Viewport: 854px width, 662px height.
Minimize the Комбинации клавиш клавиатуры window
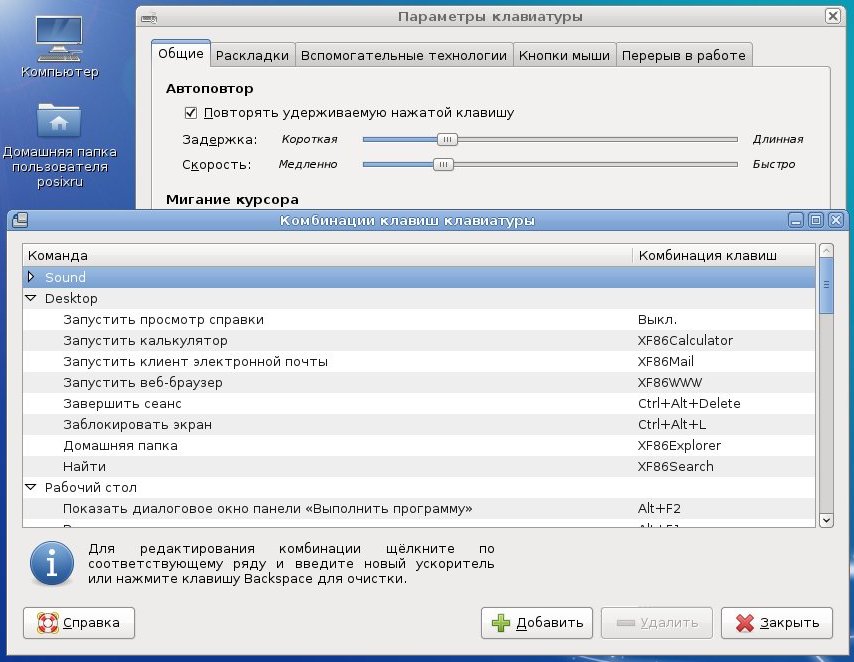(796, 220)
